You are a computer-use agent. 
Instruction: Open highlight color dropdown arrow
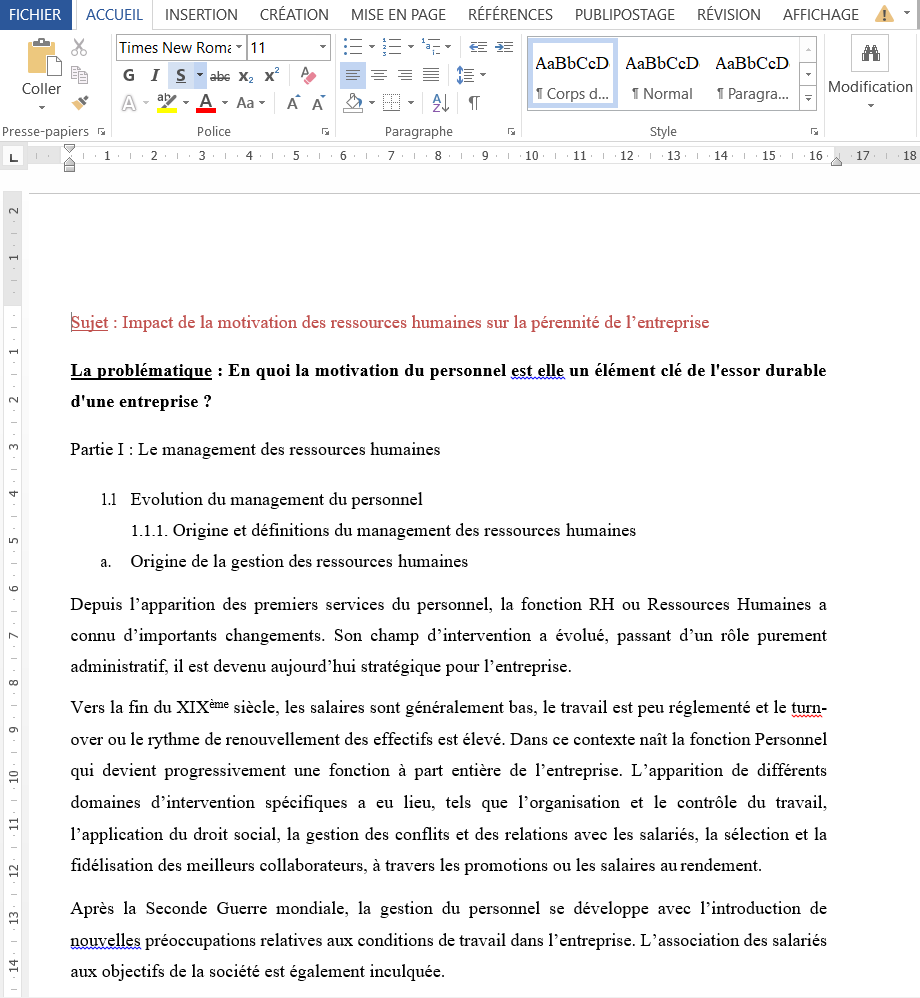186,102
